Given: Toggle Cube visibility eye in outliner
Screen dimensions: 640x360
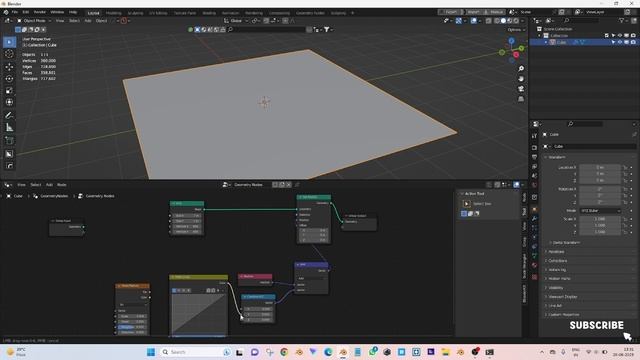Looking at the screenshot, I should (x=620, y=42).
